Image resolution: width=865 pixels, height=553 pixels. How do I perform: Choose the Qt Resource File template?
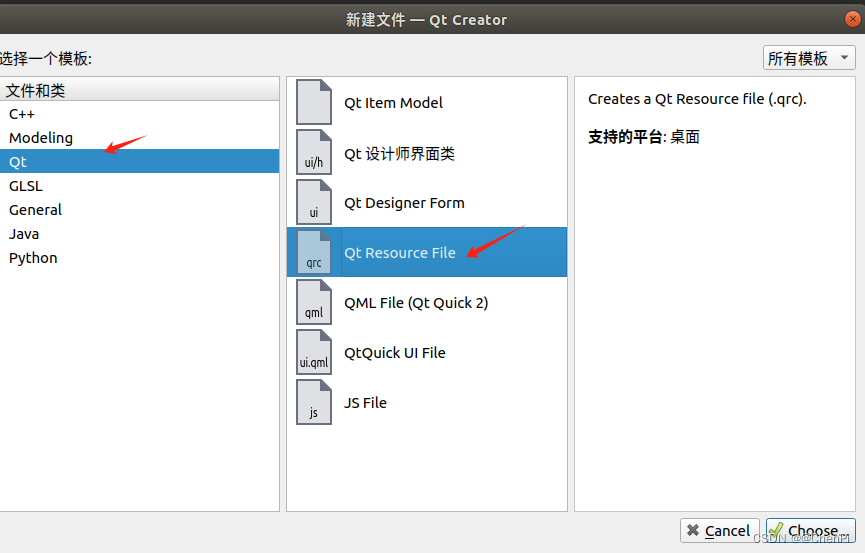427,252
